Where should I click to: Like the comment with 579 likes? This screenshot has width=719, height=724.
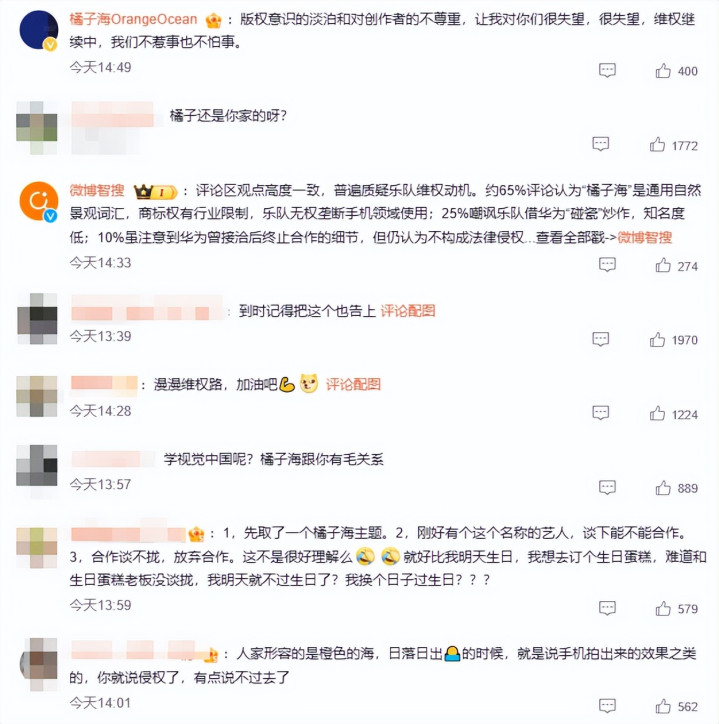click(663, 609)
